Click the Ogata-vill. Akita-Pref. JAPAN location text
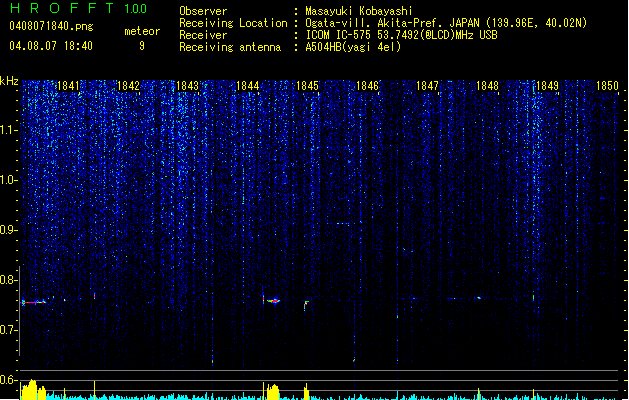 [x=446, y=23]
